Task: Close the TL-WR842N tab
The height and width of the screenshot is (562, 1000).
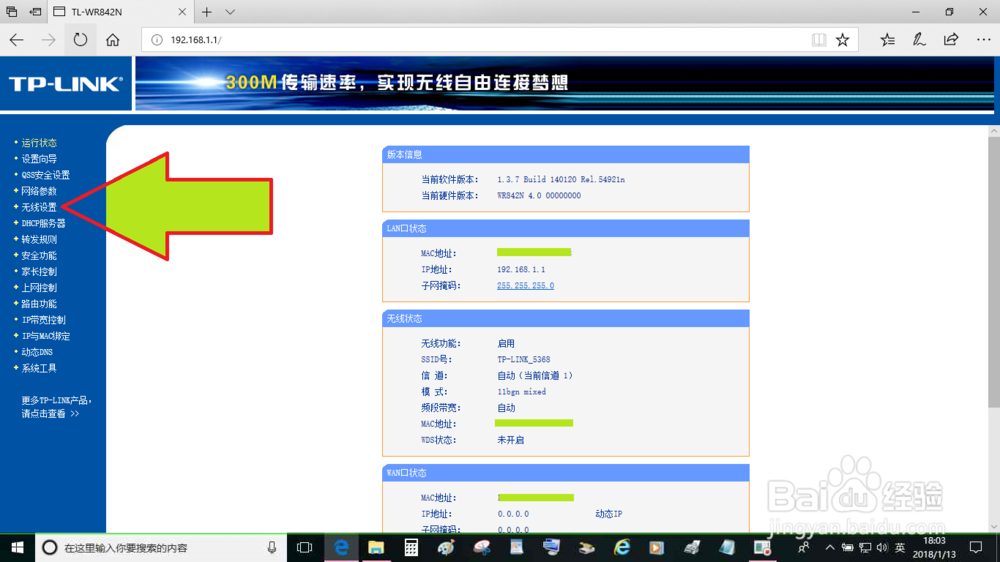Action: click(182, 11)
